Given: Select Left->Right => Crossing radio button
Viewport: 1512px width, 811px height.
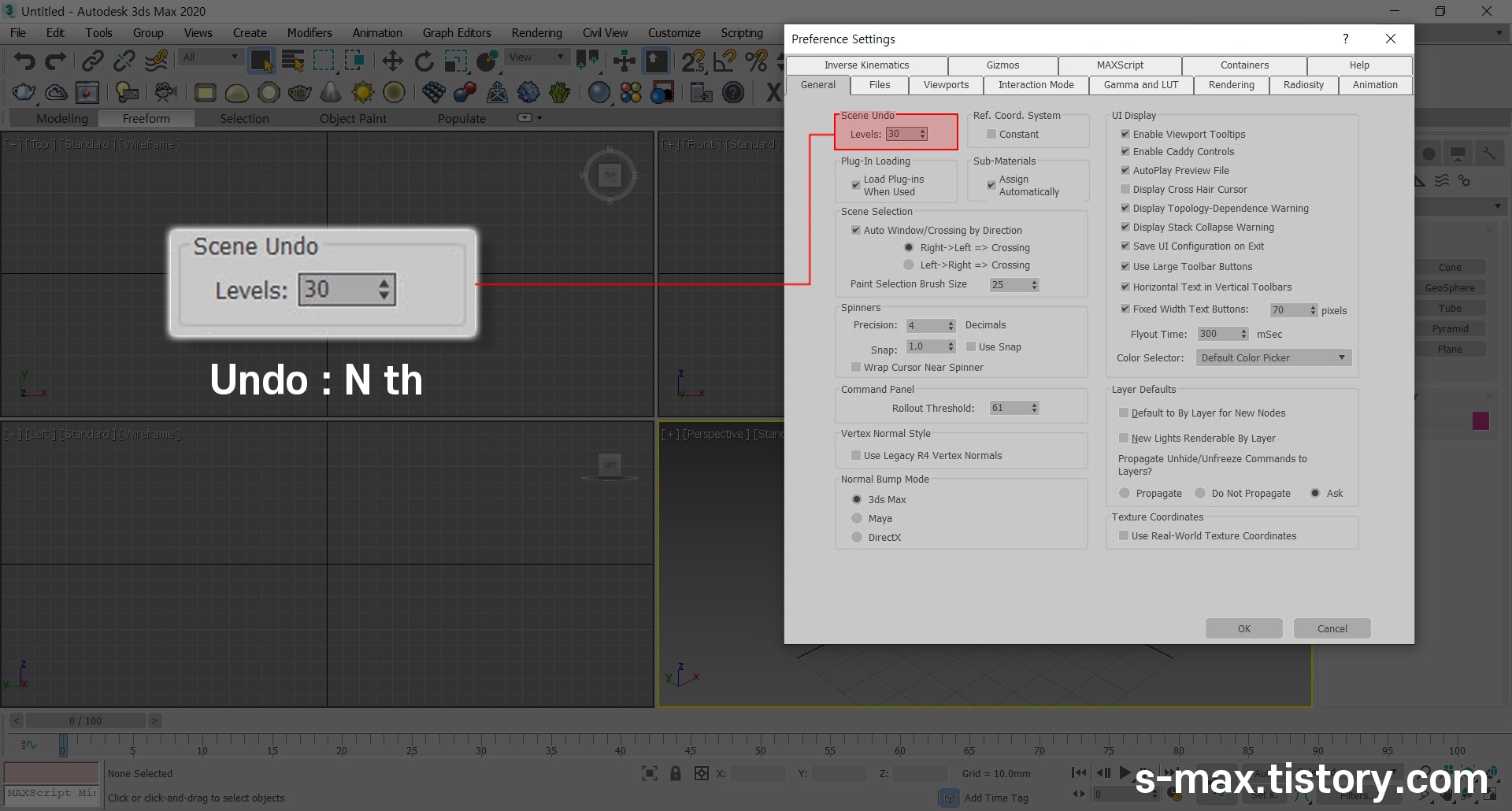Looking at the screenshot, I should 909,265.
